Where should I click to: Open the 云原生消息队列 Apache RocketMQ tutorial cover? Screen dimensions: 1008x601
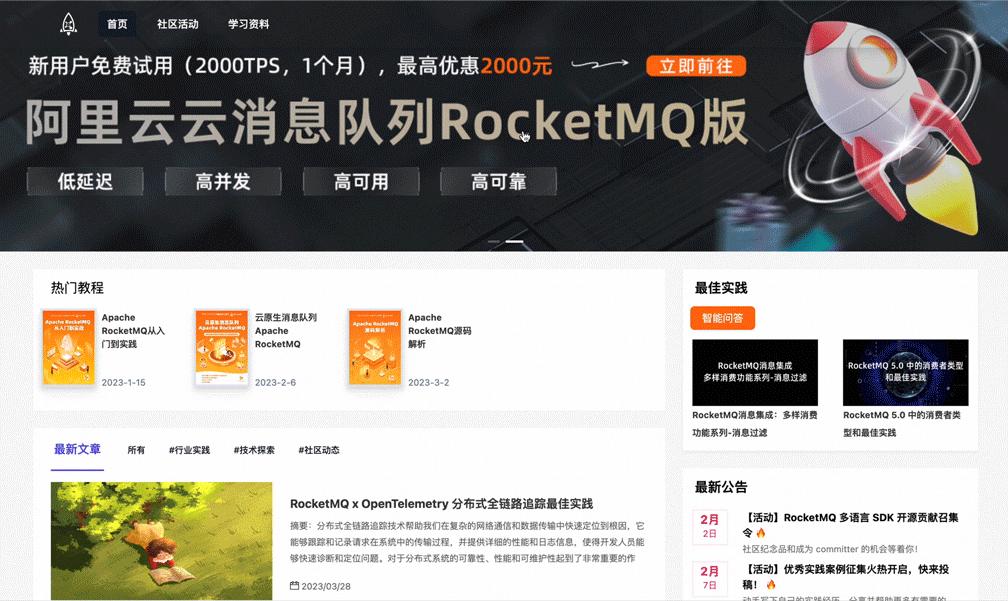(x=222, y=347)
